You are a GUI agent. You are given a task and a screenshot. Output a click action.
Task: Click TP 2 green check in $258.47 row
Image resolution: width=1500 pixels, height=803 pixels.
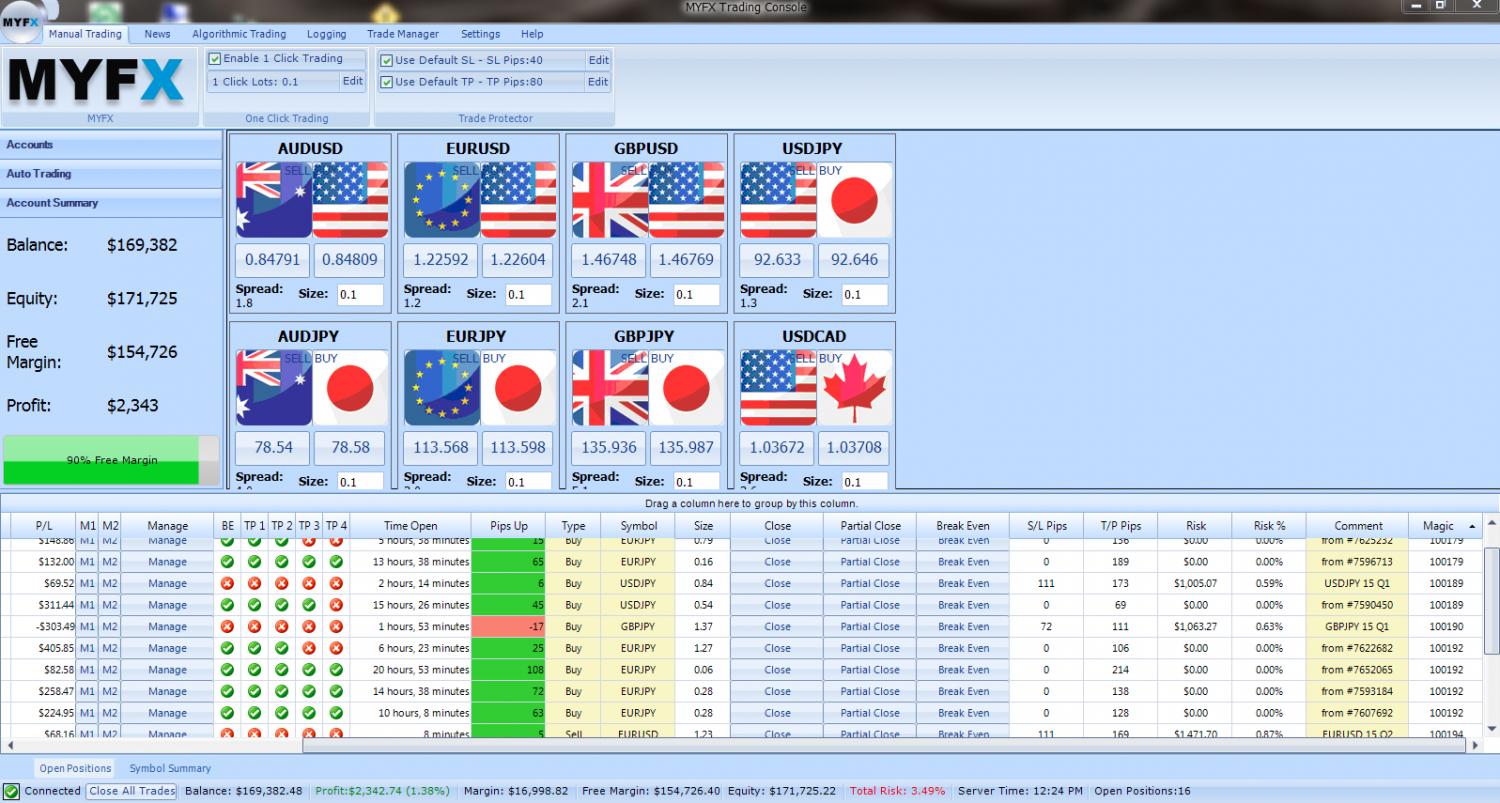[x=282, y=692]
